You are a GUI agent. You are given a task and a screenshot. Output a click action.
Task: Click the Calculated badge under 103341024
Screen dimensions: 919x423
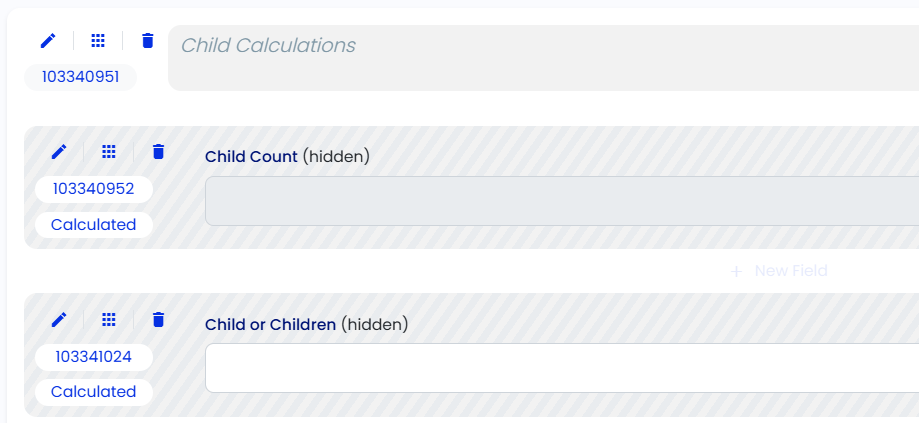94,392
